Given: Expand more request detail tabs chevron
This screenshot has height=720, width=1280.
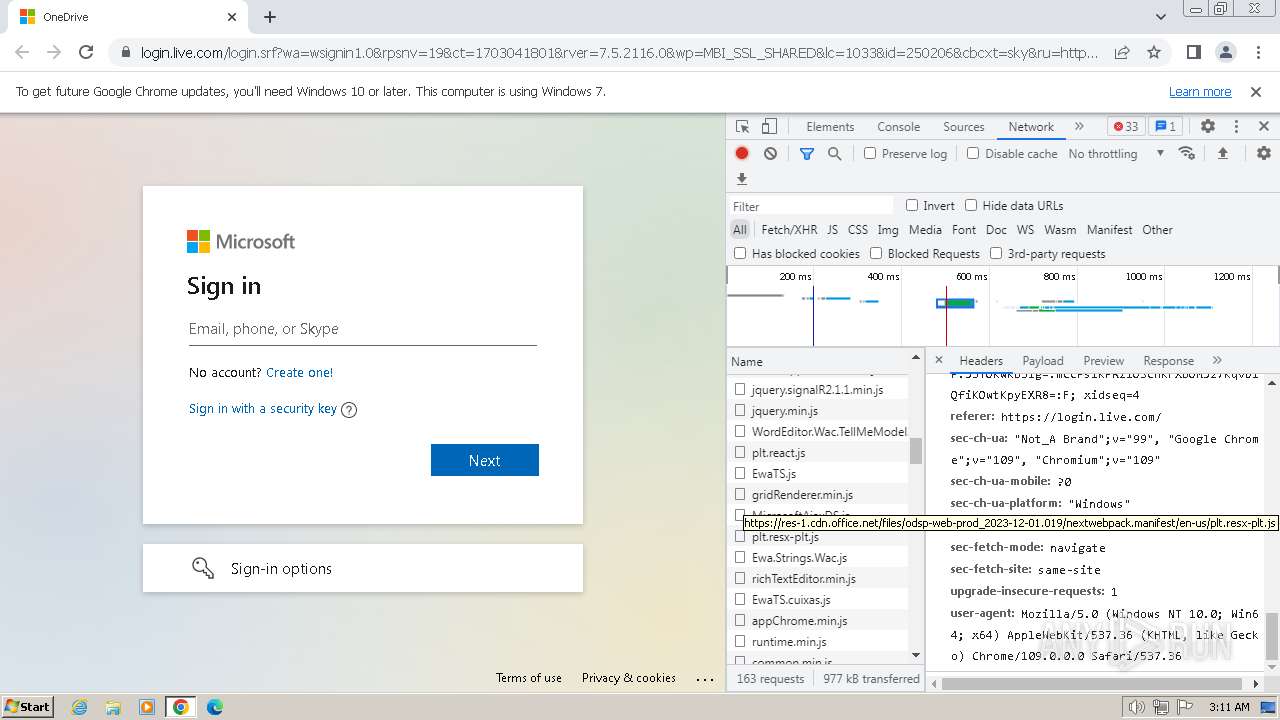Looking at the screenshot, I should [x=1217, y=361].
